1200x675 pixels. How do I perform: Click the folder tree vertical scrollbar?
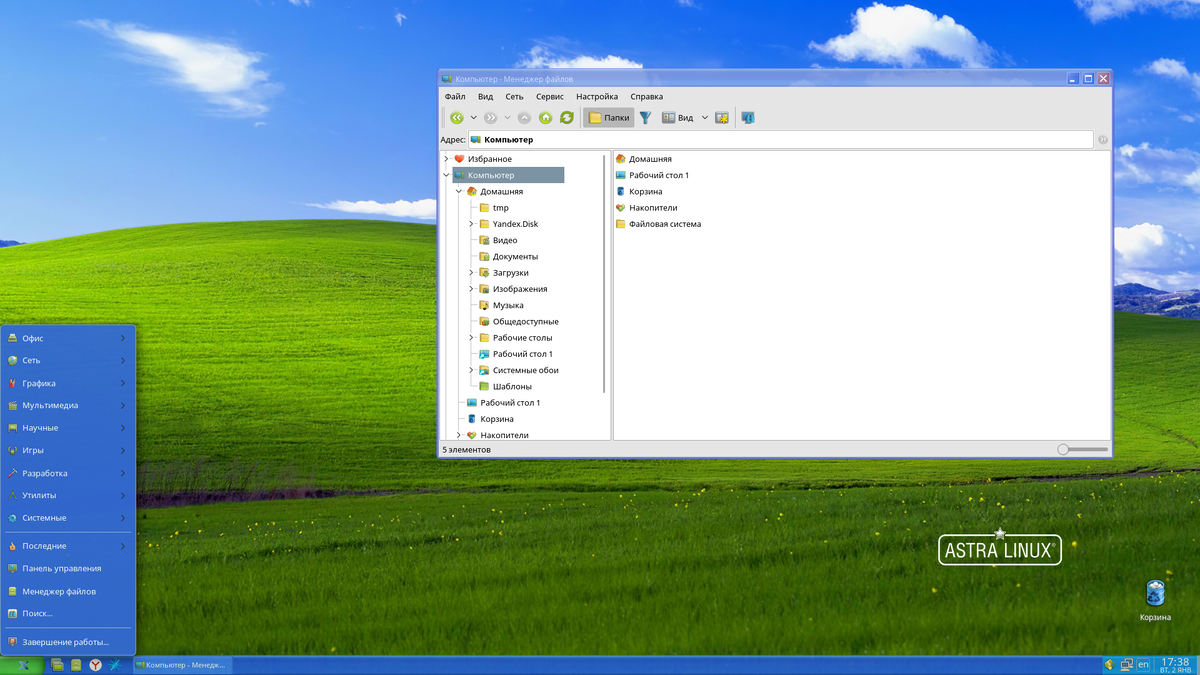click(605, 273)
